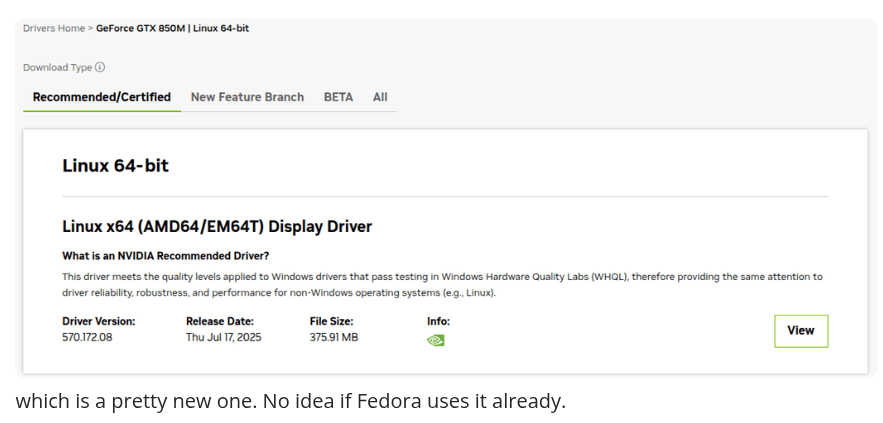Click the View driver button

tap(801, 331)
